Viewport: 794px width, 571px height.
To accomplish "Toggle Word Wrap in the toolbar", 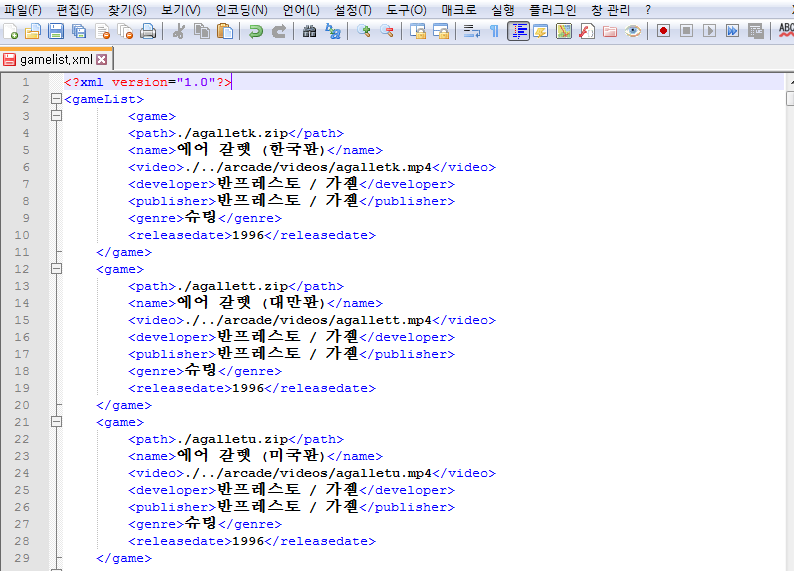I will (471, 31).
